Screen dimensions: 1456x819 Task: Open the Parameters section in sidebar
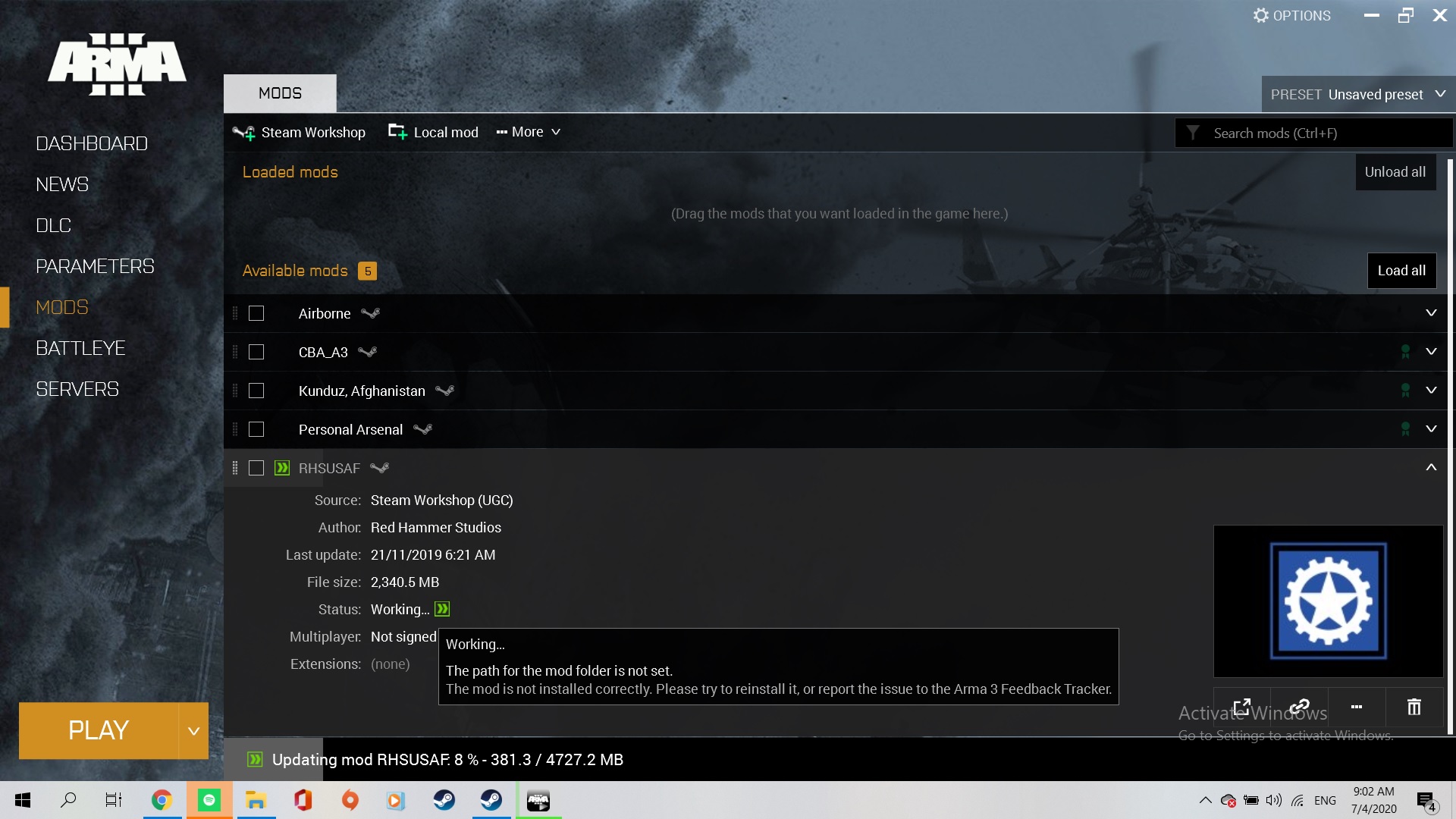click(95, 266)
